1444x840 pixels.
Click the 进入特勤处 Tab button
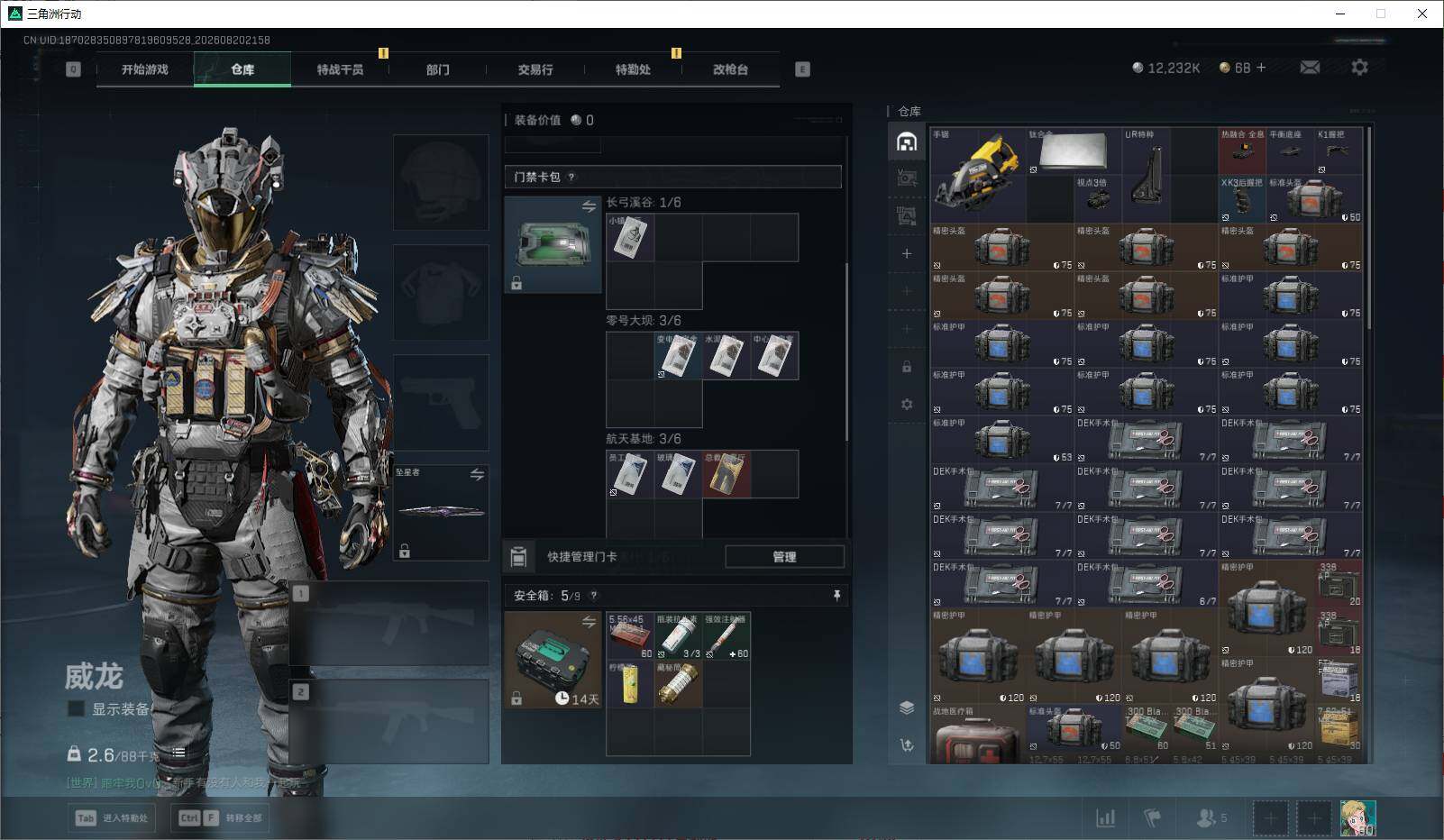coord(113,818)
